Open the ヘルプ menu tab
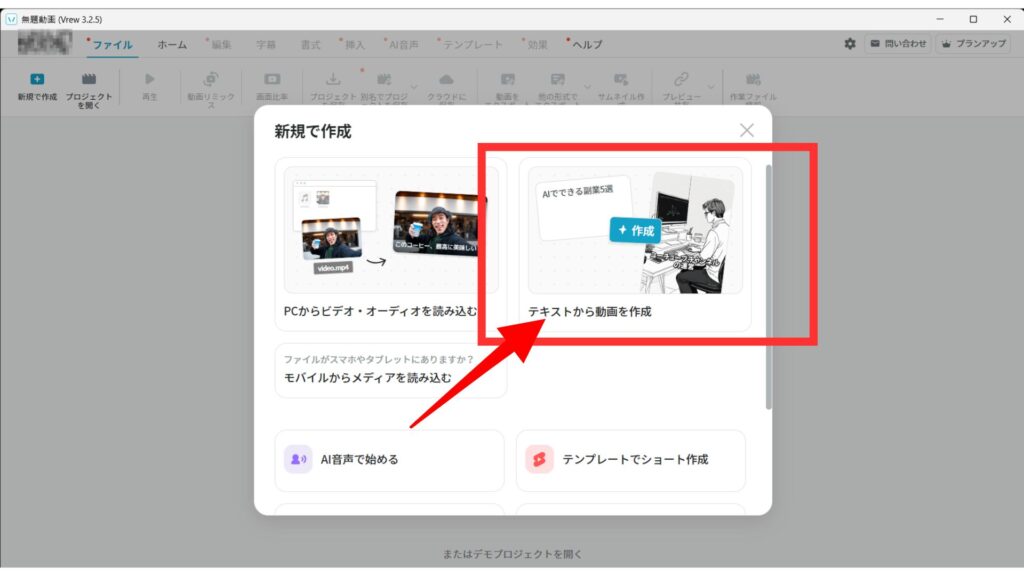This screenshot has height=576, width=1024. pos(587,45)
